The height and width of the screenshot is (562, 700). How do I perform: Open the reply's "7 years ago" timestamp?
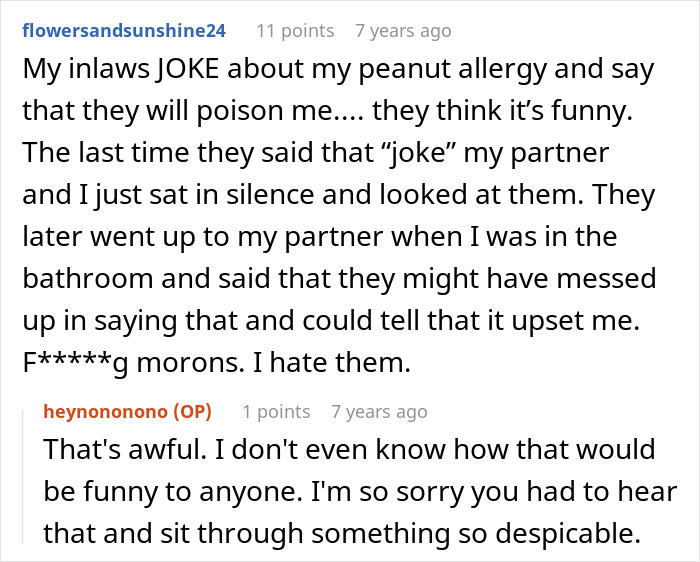click(x=379, y=411)
